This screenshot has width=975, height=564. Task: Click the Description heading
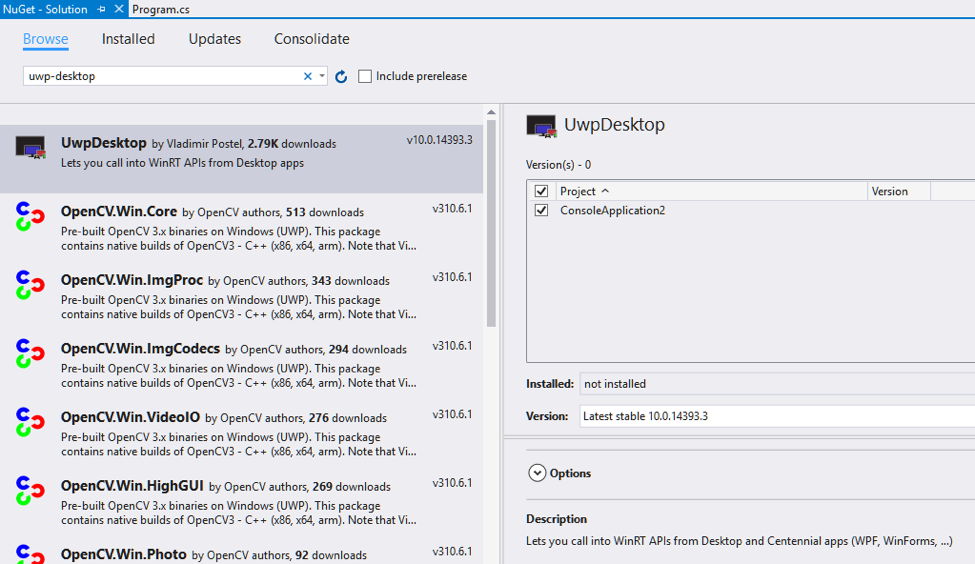(x=557, y=519)
